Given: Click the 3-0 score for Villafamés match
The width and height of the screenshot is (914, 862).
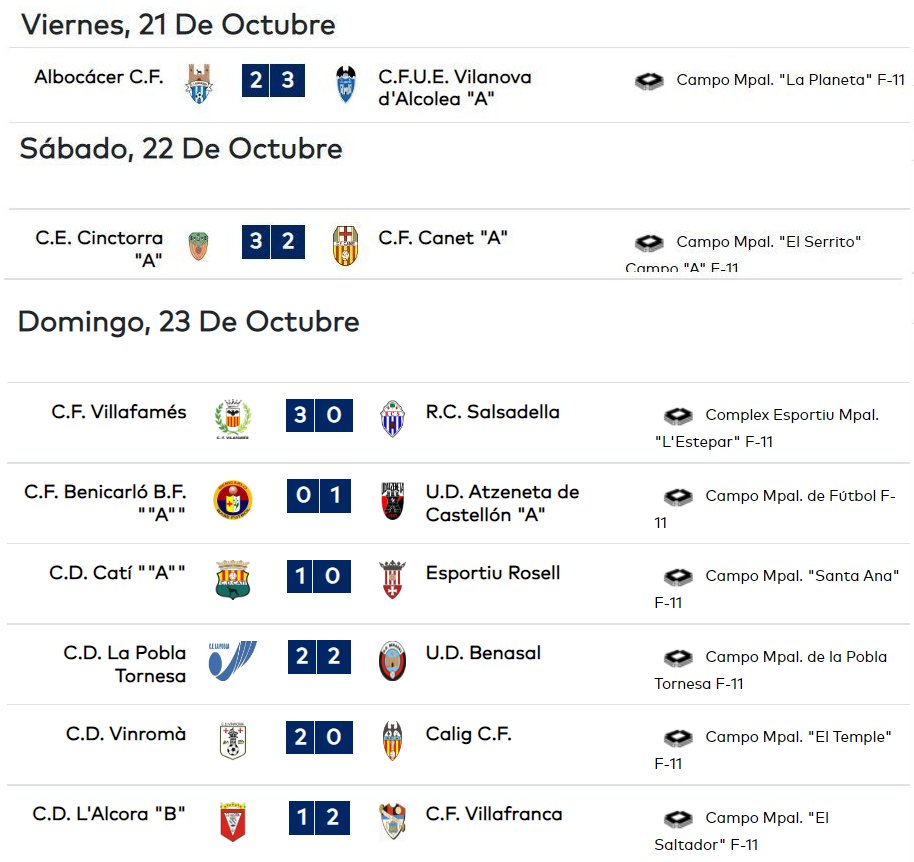Looking at the screenshot, I should pos(319,415).
